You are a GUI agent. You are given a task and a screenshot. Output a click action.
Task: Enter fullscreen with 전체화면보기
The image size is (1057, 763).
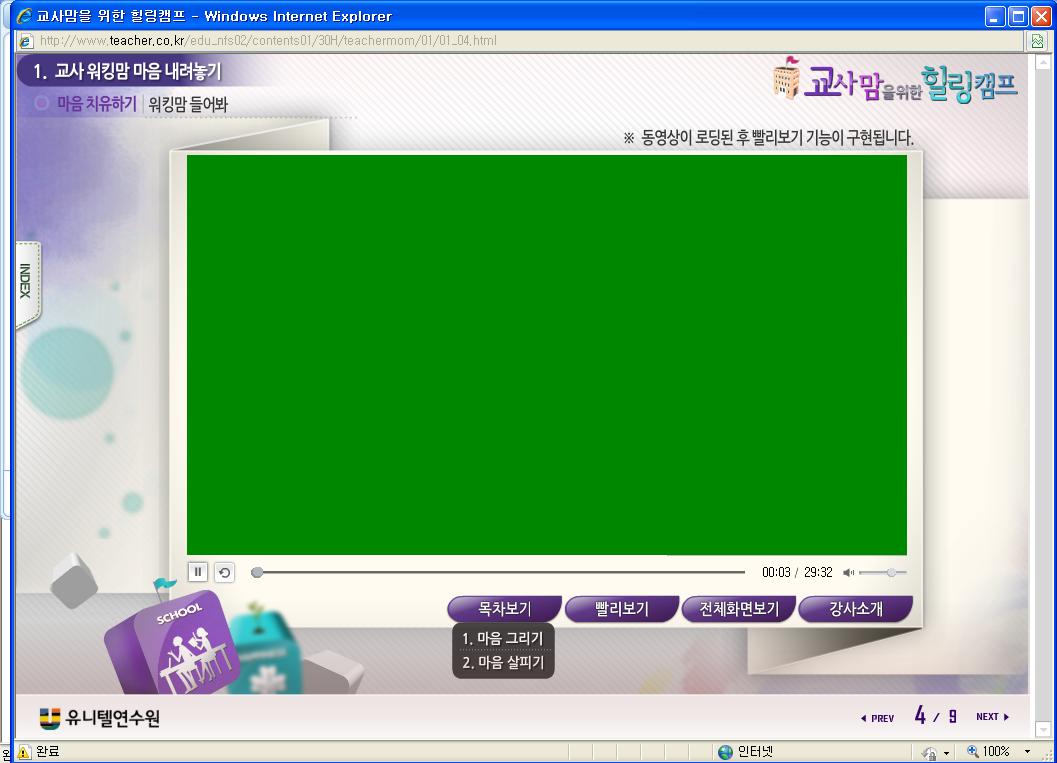click(737, 609)
